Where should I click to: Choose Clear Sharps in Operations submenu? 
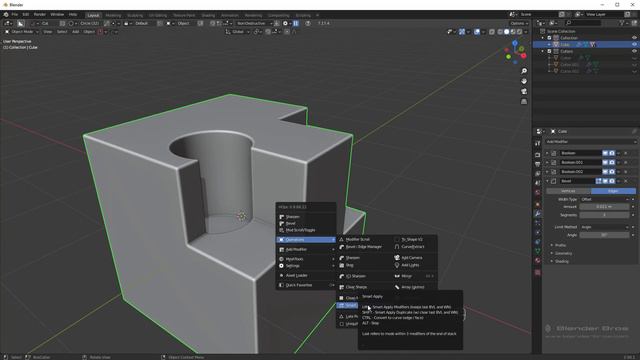pyautogui.click(x=356, y=287)
